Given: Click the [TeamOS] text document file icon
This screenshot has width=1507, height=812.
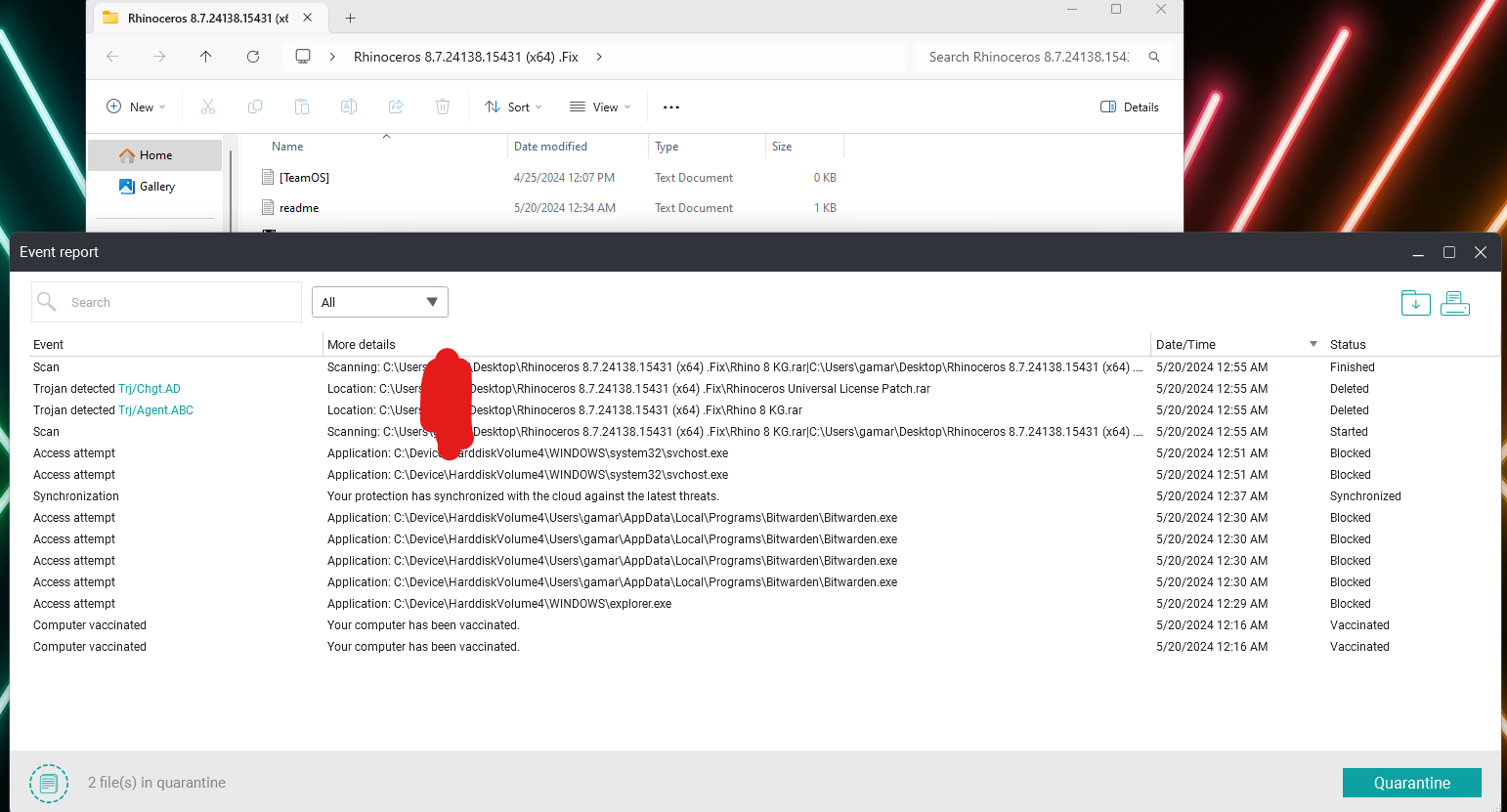Looking at the screenshot, I should click(268, 177).
